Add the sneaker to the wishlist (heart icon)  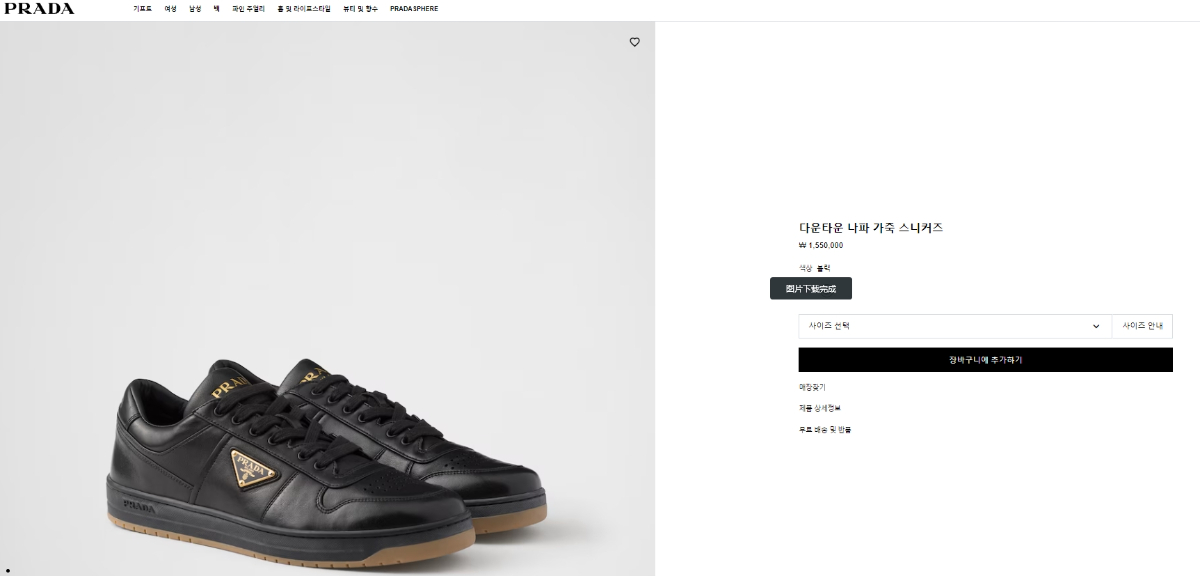click(634, 42)
